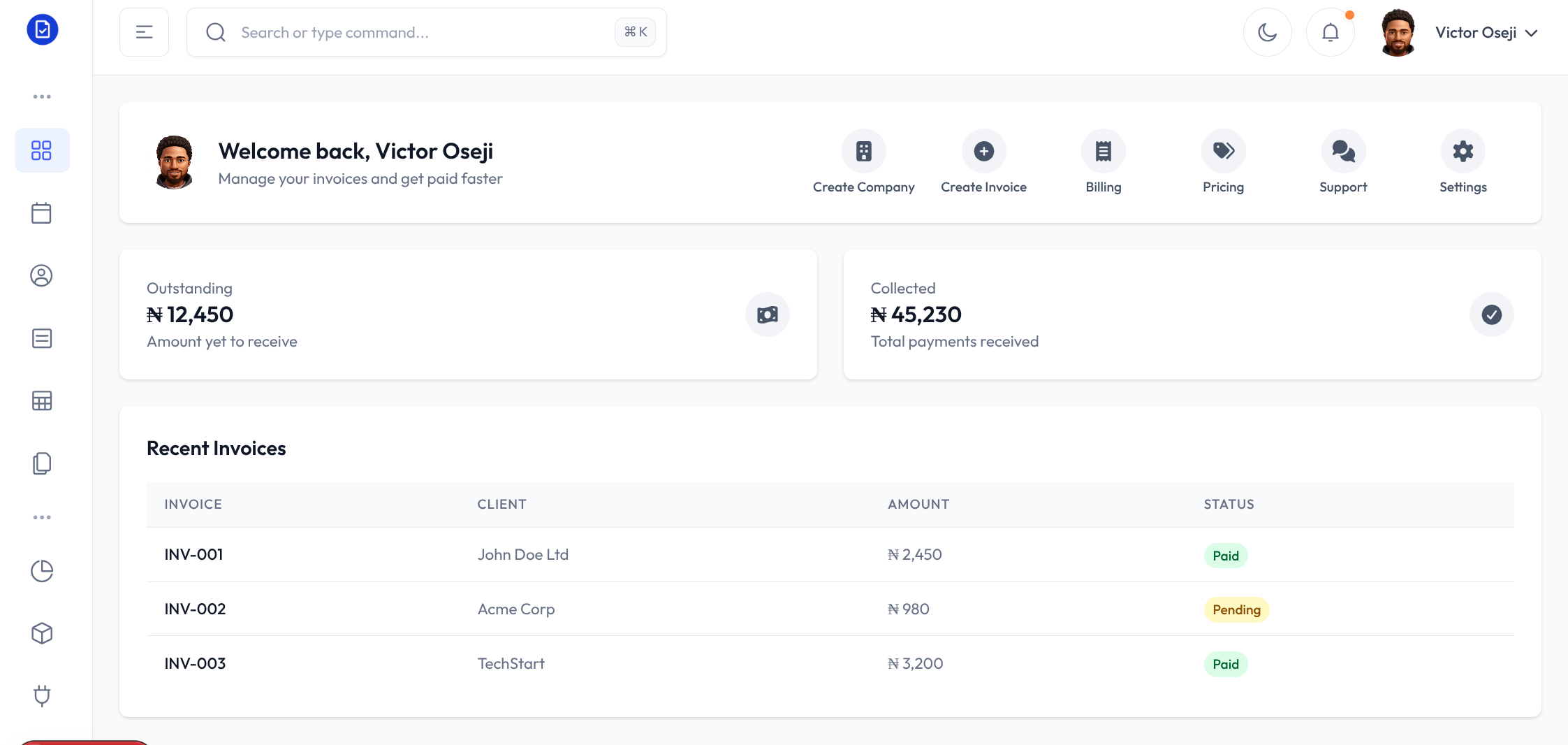Open the Create Invoice quick action
1568x745 pixels.
tap(983, 150)
